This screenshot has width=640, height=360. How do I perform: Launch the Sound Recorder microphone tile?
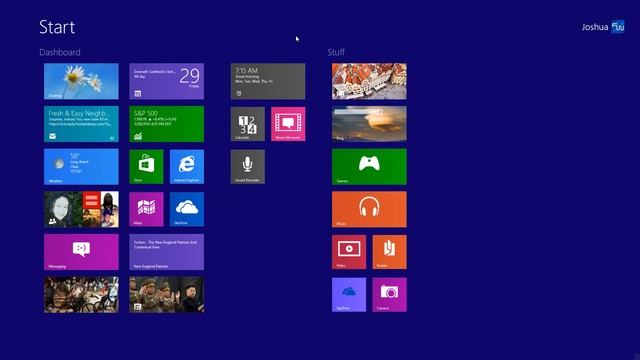(x=247, y=167)
